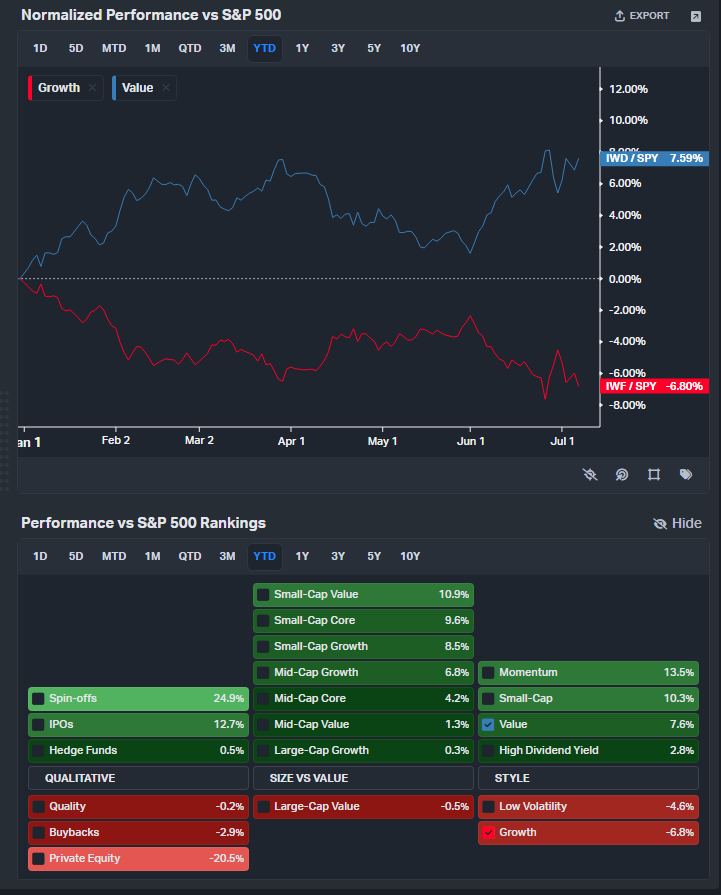Click the crop frame chart icon
The height and width of the screenshot is (895, 721).
tap(654, 474)
